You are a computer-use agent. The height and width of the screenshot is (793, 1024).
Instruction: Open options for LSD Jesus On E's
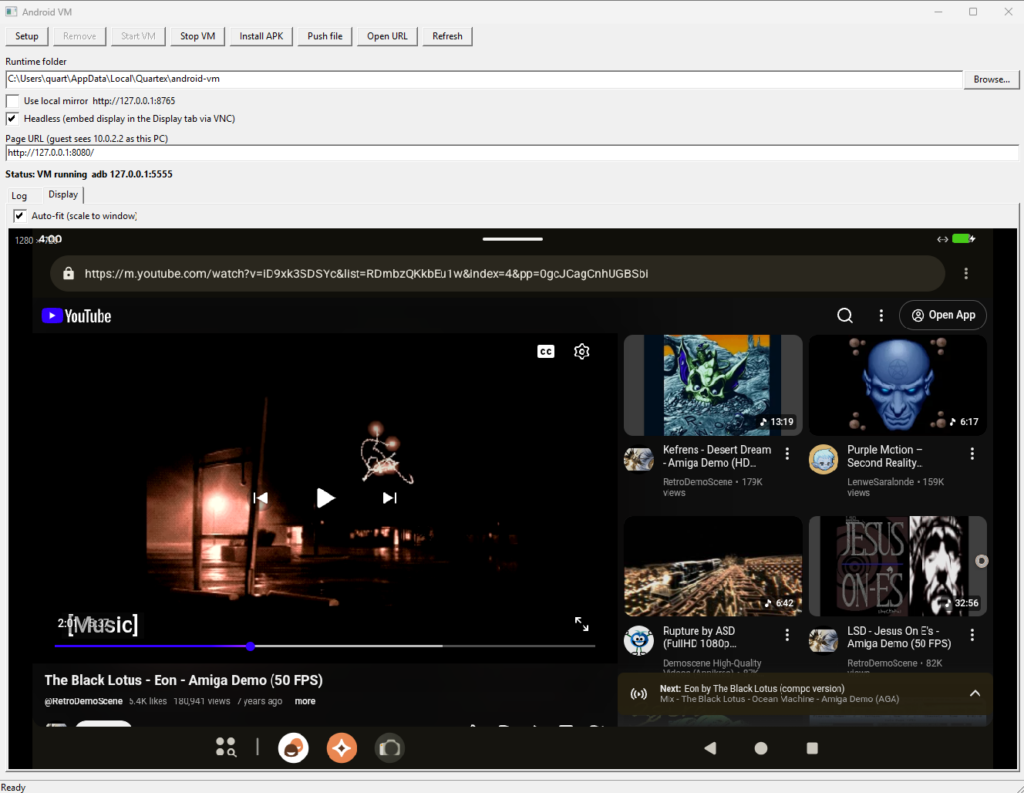pos(972,634)
